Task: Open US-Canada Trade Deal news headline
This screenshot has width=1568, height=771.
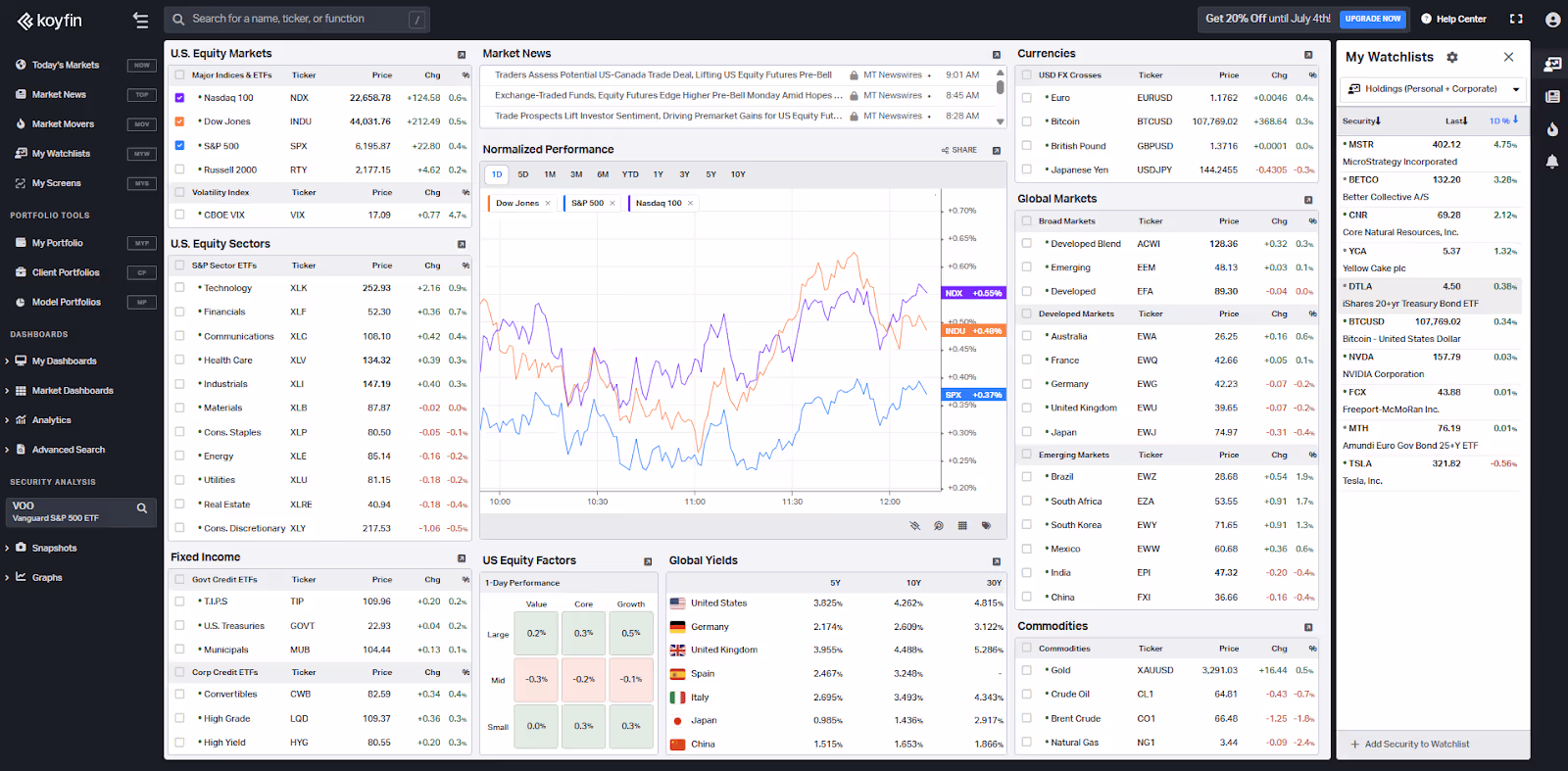Action: 663,75
